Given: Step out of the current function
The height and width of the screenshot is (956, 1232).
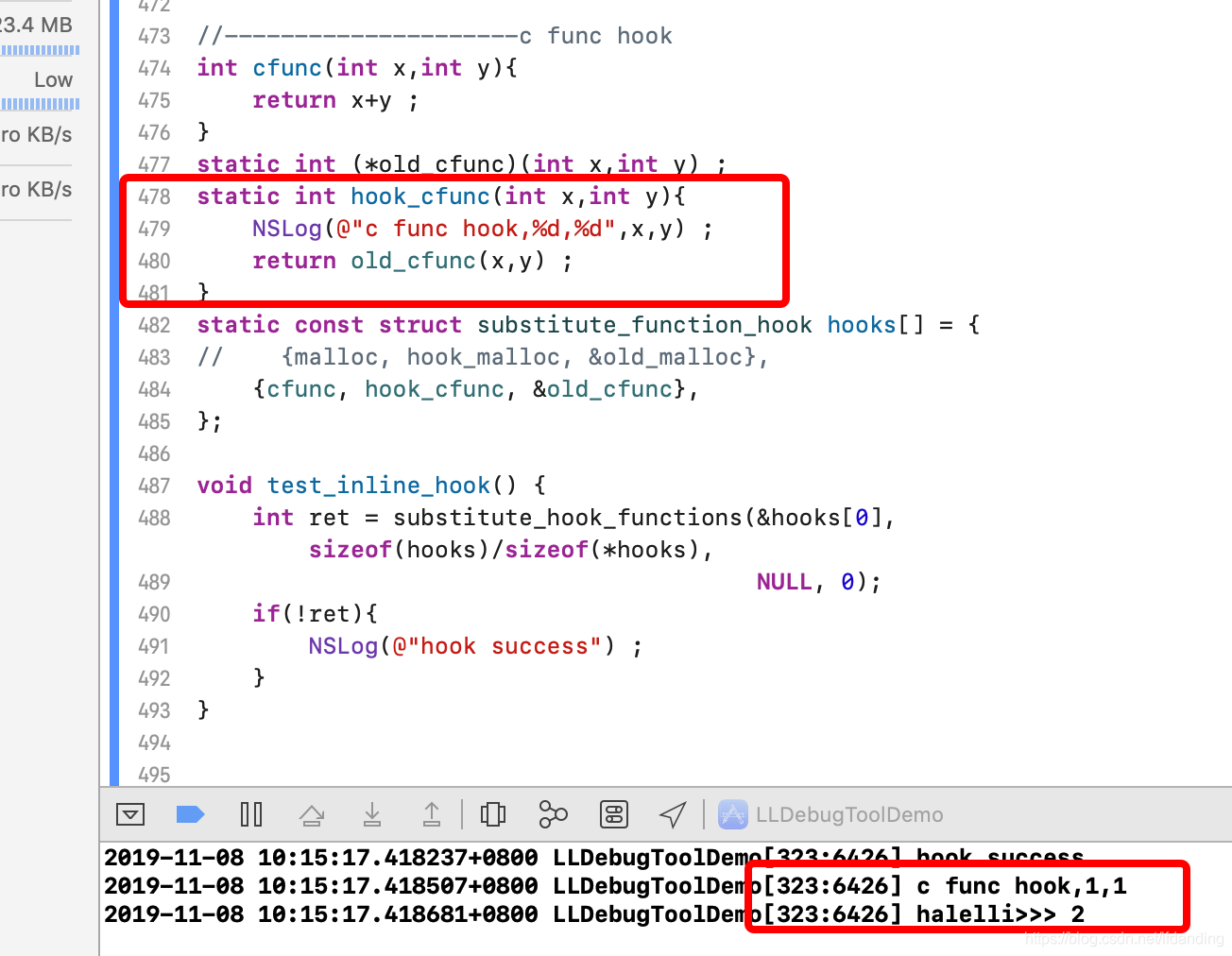Looking at the screenshot, I should [x=432, y=814].
